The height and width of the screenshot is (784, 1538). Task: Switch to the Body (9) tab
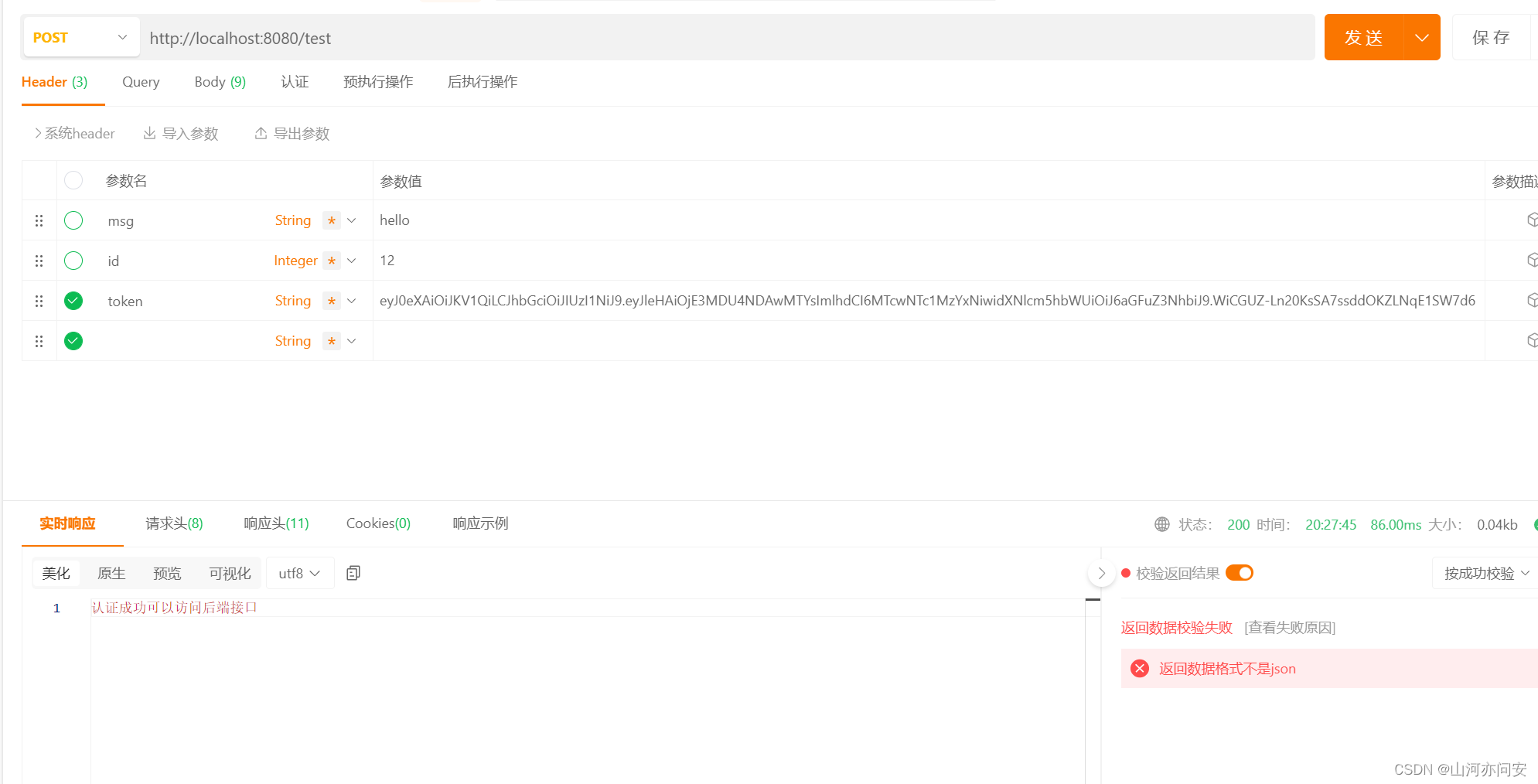220,82
